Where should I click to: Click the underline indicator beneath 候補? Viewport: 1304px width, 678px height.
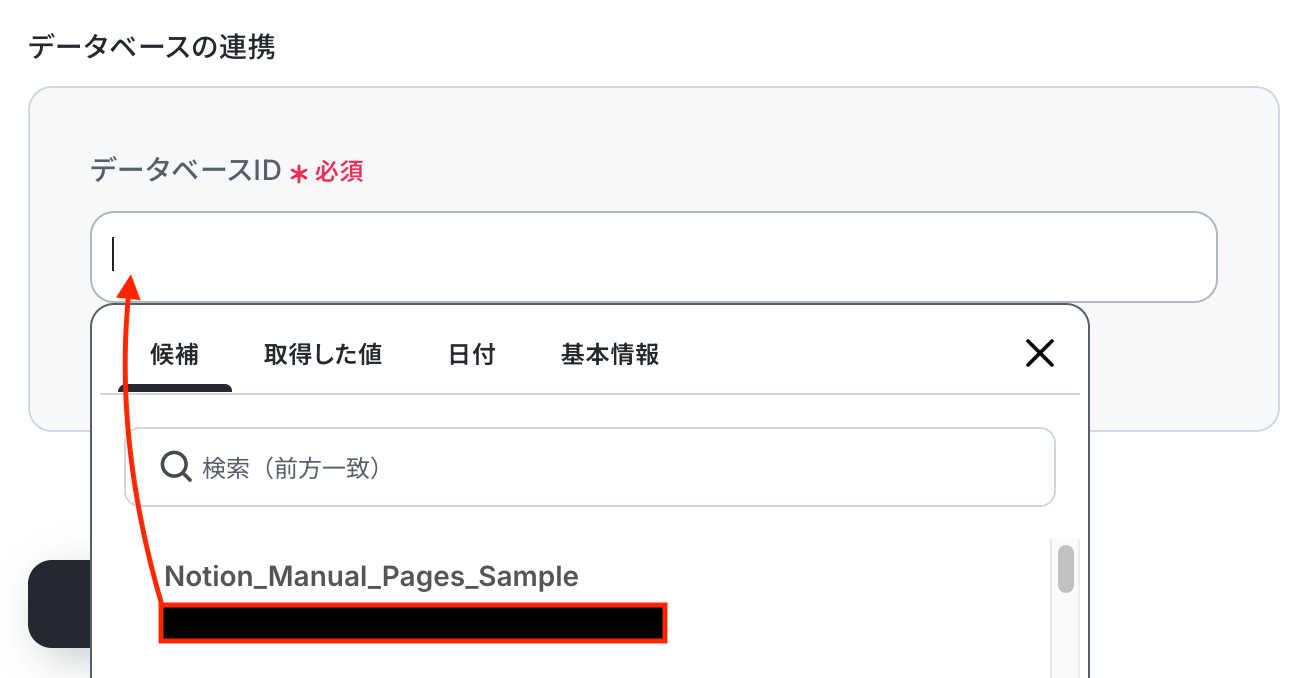pyautogui.click(x=175, y=388)
